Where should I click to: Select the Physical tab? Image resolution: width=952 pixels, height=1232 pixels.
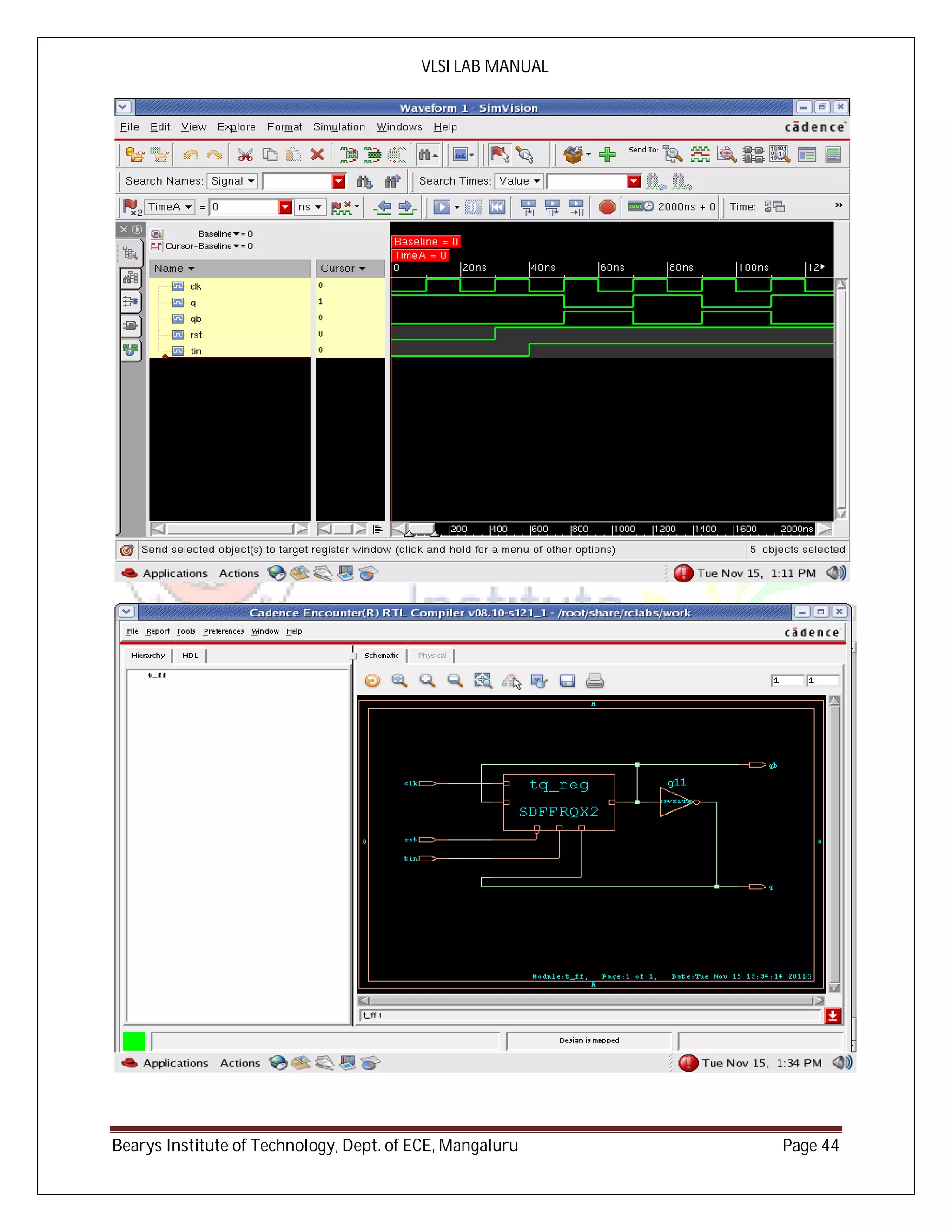click(431, 656)
